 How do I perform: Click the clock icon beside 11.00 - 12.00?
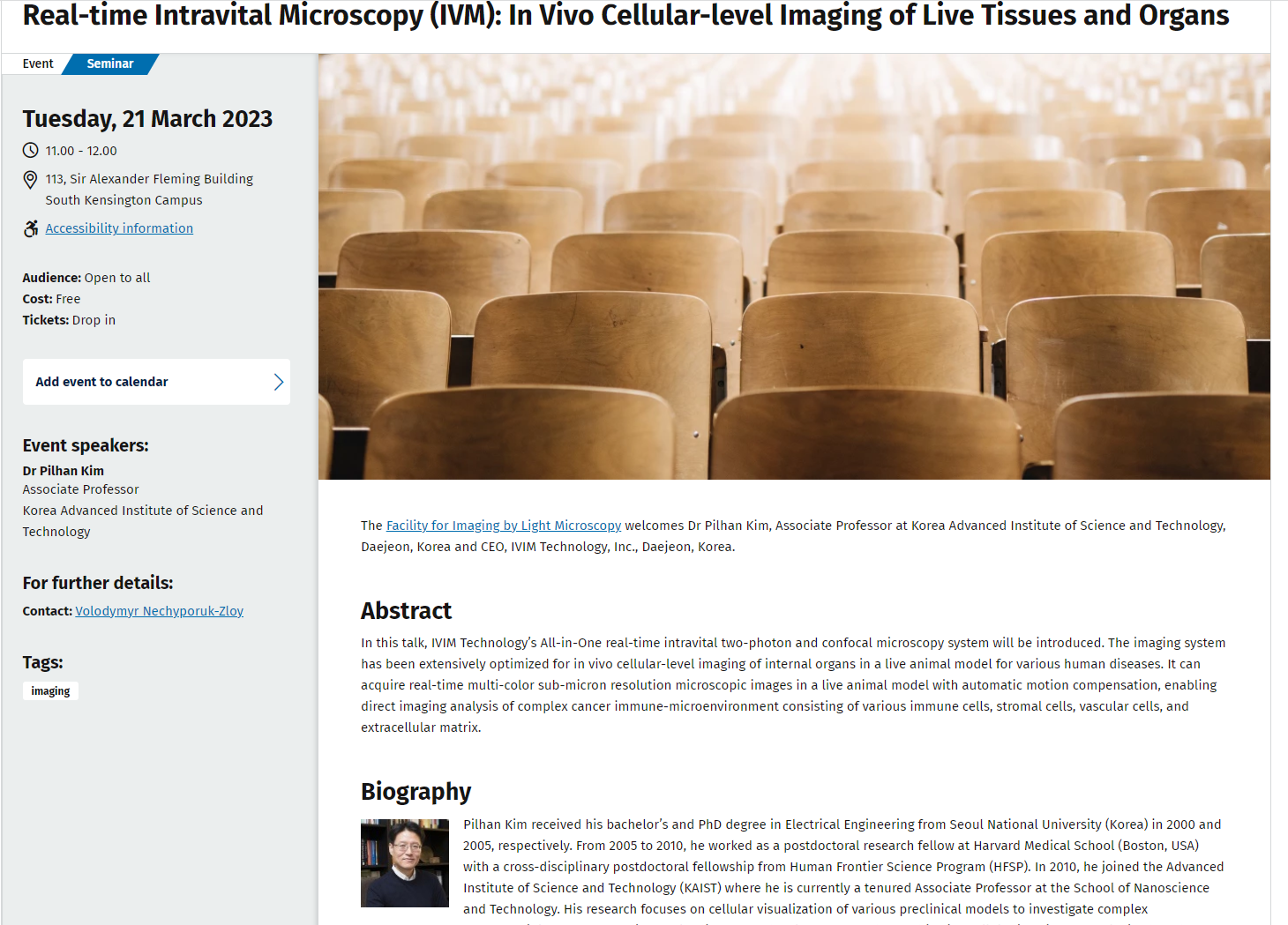30,151
